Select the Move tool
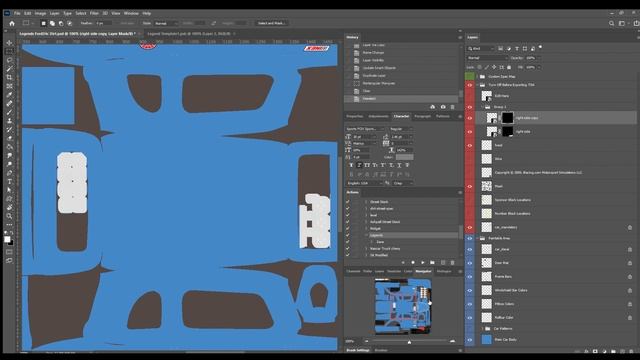 [9, 43]
